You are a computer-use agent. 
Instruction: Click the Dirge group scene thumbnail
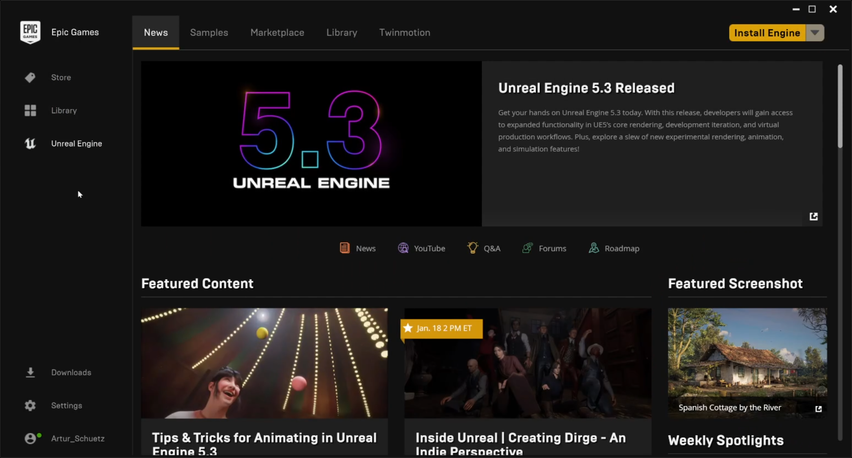coord(528,363)
